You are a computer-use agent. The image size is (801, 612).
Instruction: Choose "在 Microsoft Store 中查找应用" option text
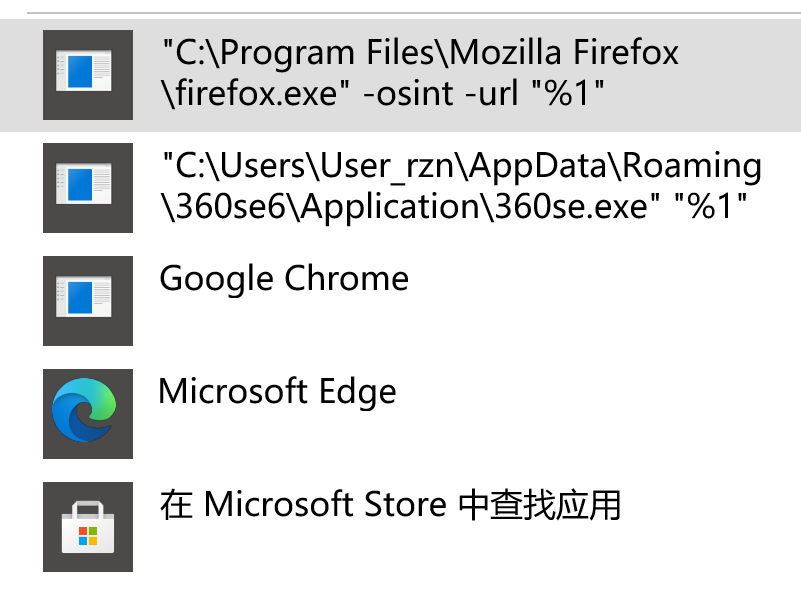pyautogui.click(x=390, y=505)
